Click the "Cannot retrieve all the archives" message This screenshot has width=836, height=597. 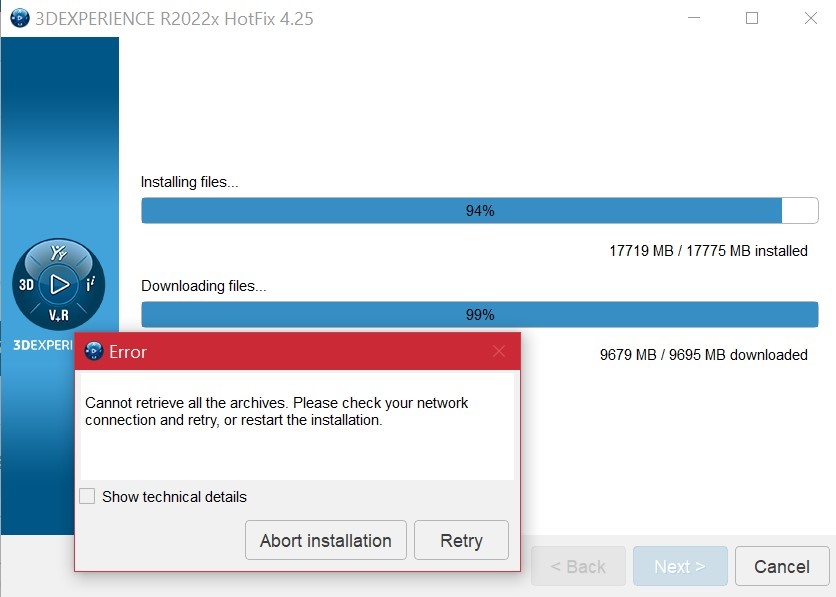click(x=277, y=411)
